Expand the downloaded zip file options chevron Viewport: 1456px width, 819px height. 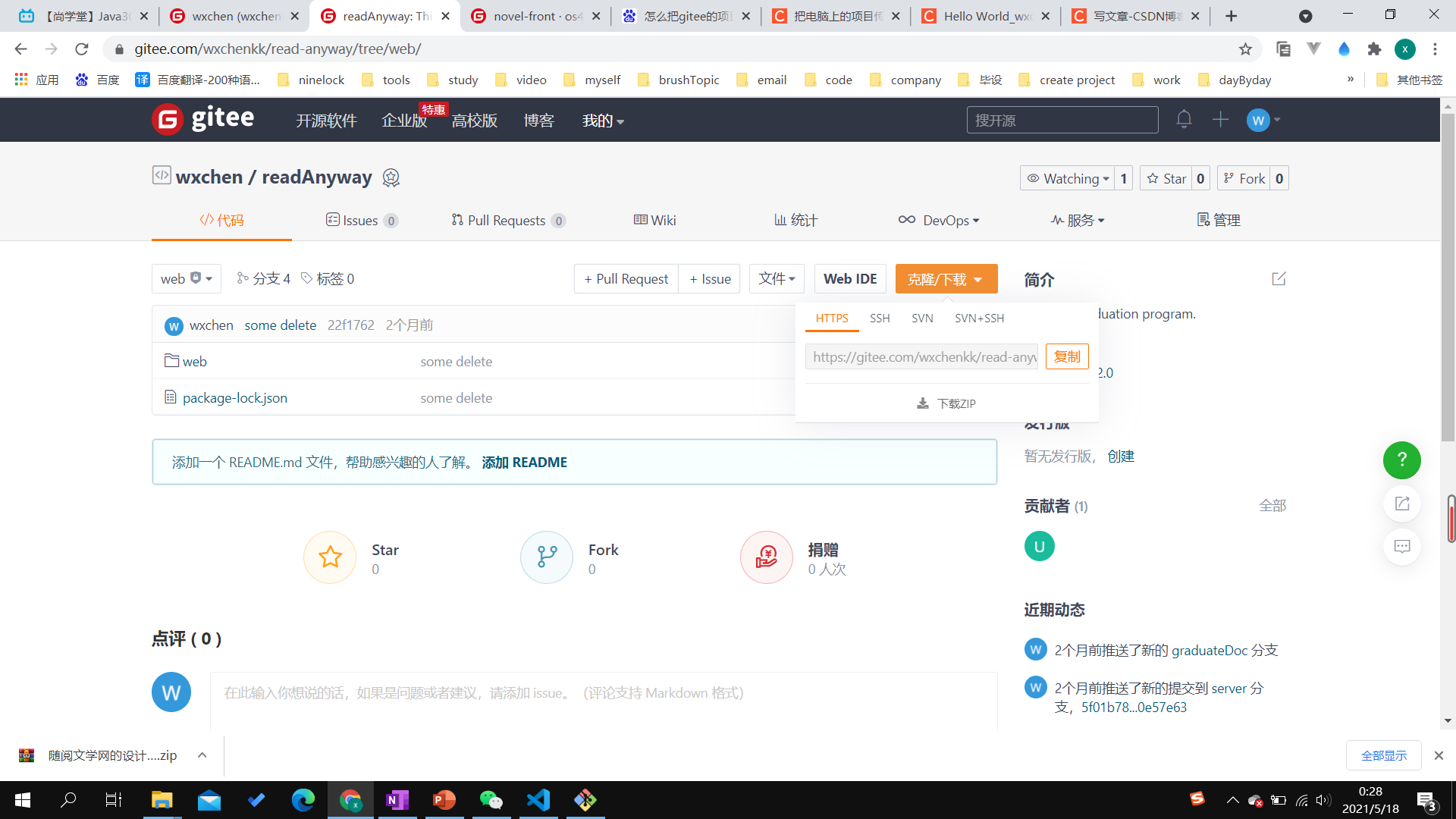(x=202, y=755)
